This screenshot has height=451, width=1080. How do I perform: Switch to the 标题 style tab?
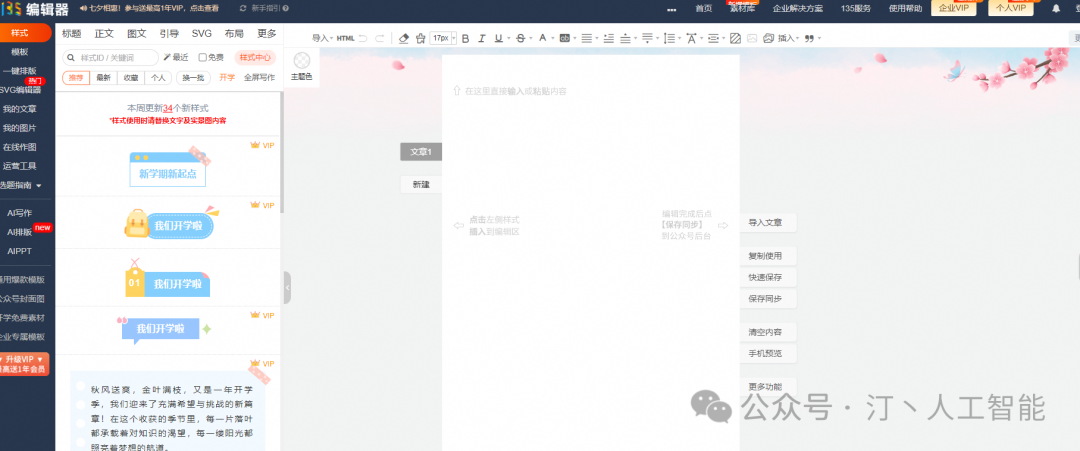click(x=72, y=34)
